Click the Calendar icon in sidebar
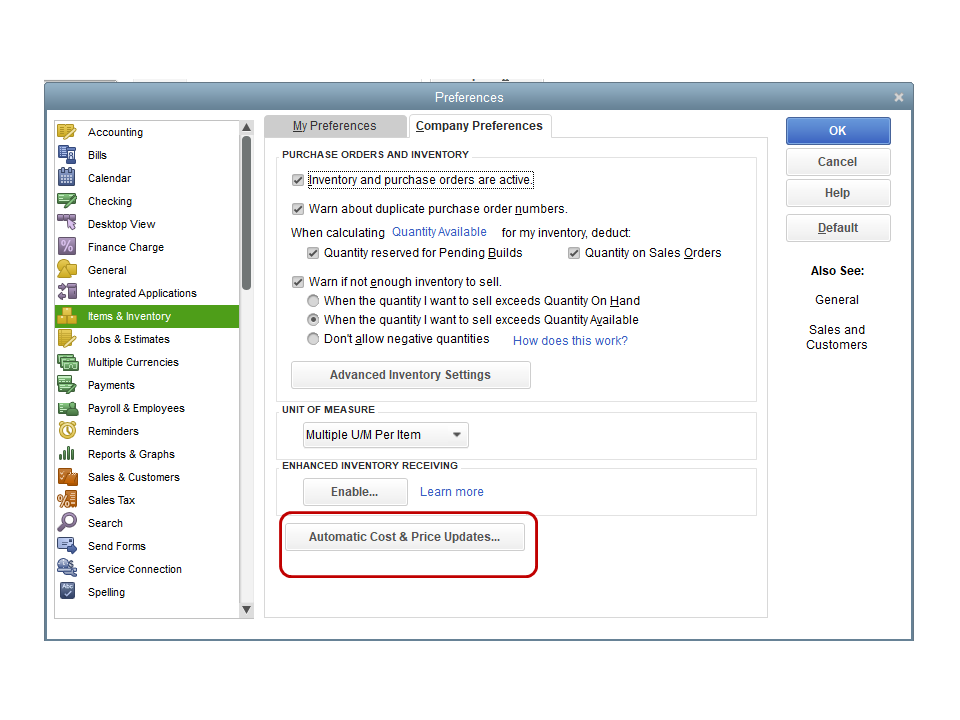This screenshot has width=960, height=720. pyautogui.click(x=67, y=178)
